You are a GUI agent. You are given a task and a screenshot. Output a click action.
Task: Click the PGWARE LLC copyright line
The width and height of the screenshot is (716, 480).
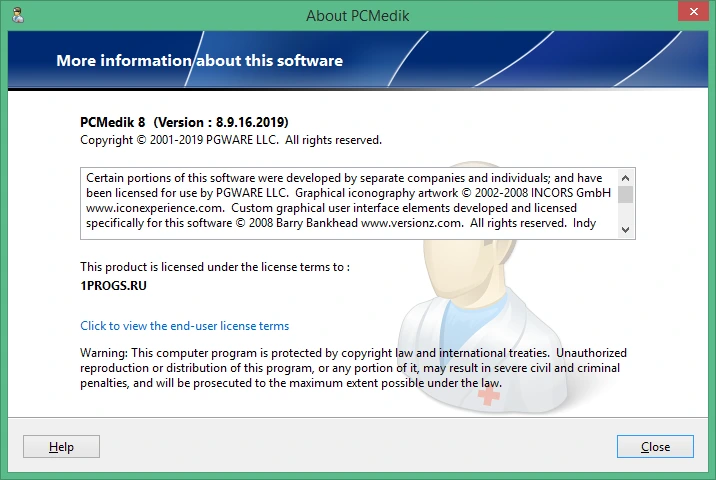point(231,140)
